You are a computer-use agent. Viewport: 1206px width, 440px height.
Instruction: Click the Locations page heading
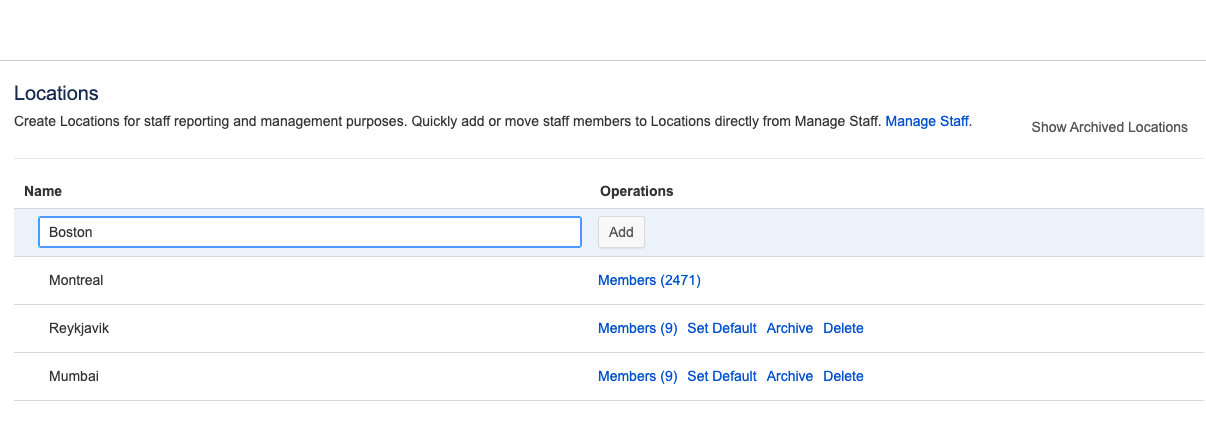tap(56, 93)
